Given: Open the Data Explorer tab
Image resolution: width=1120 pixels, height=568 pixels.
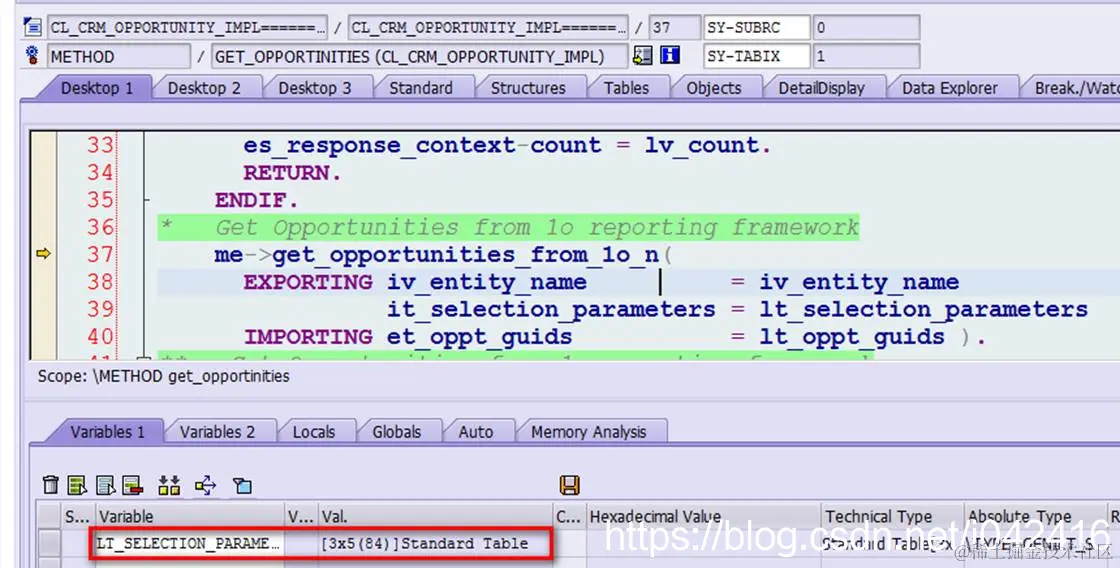Looking at the screenshot, I should tap(949, 88).
